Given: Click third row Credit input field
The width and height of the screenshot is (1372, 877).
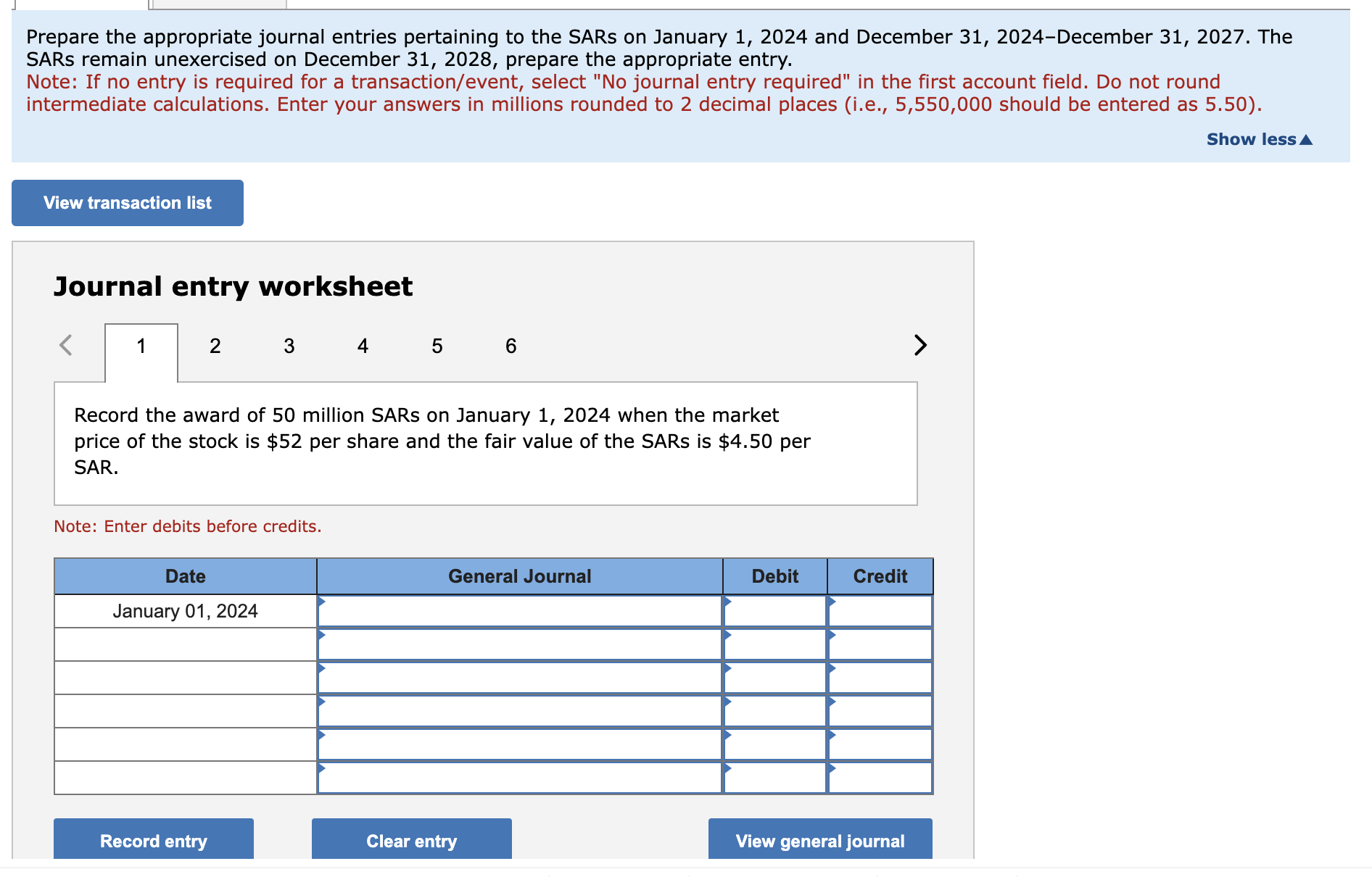Looking at the screenshot, I should 880,678.
